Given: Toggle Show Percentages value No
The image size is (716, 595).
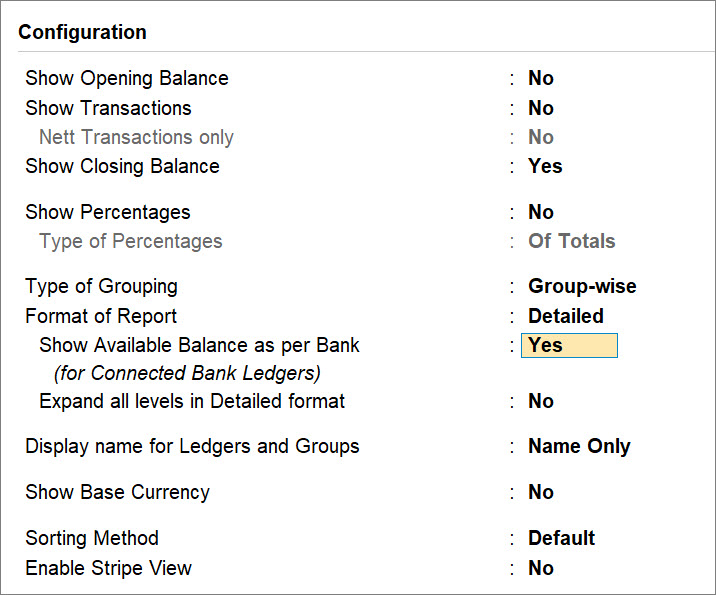Looking at the screenshot, I should pos(541,212).
